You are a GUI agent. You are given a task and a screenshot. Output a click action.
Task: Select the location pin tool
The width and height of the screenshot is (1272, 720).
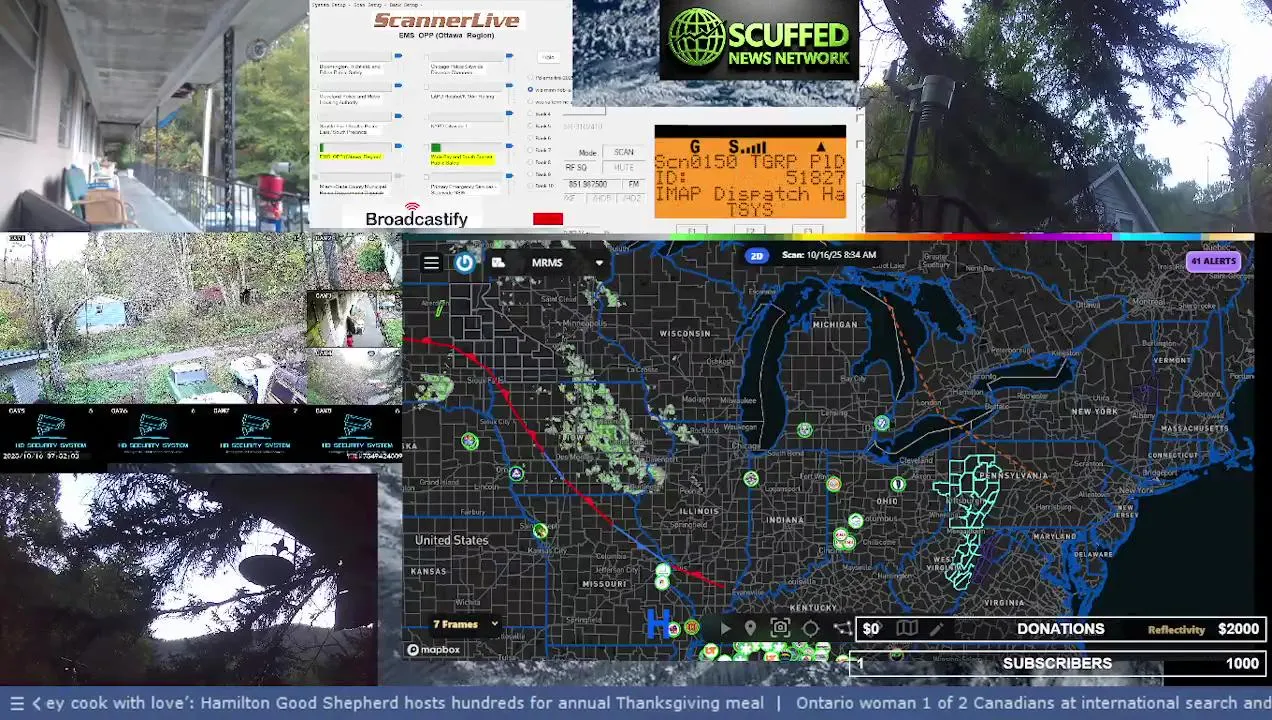click(750, 628)
